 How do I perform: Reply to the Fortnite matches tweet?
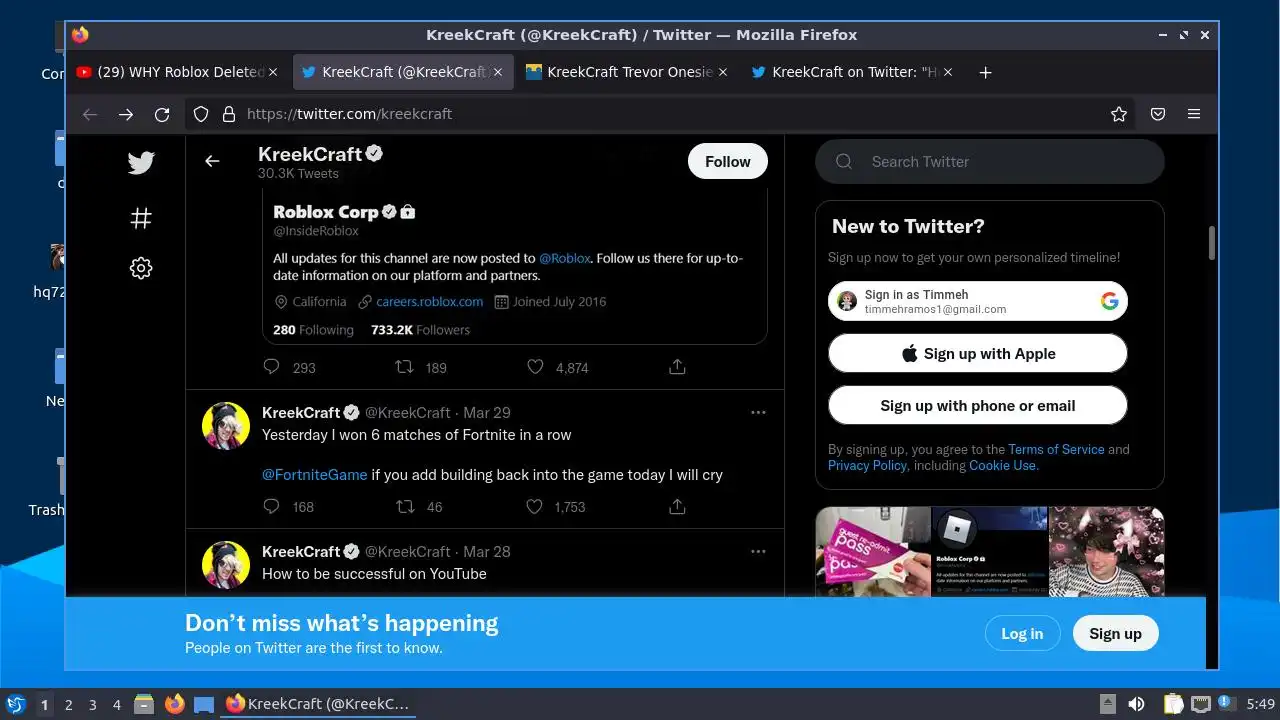click(x=271, y=506)
